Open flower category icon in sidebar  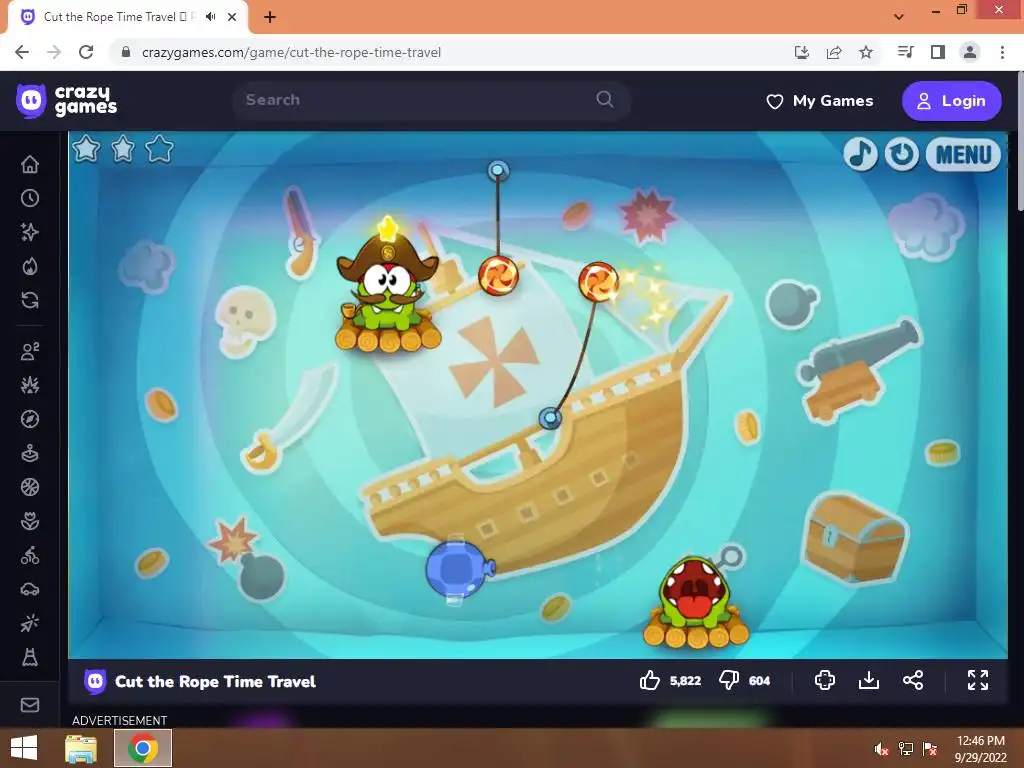coord(30,521)
